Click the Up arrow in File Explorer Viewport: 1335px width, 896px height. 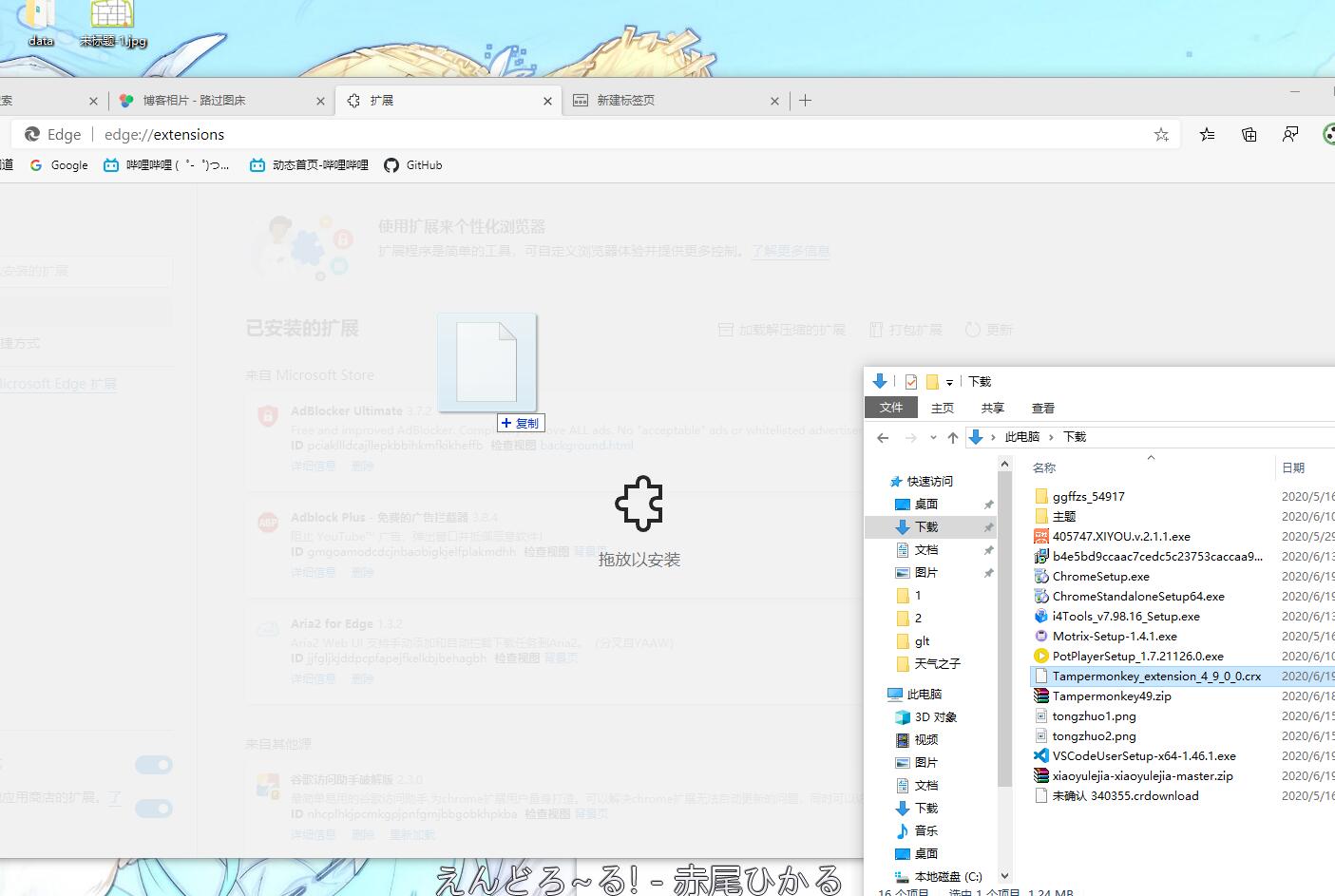pos(953,438)
